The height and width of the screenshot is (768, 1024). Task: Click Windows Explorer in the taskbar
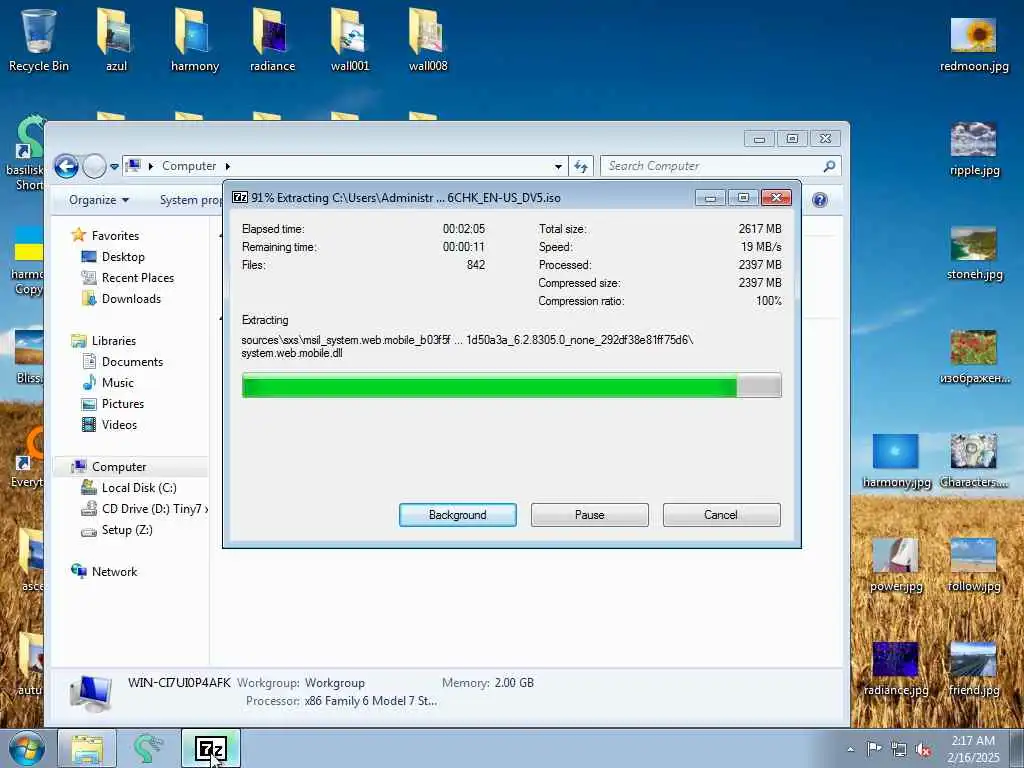point(87,748)
